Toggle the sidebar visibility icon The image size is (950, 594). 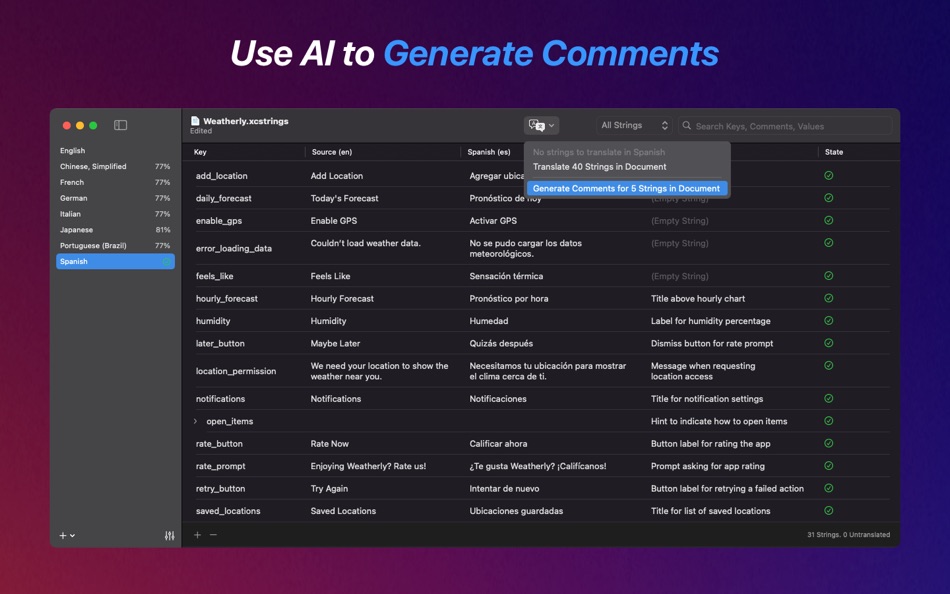(120, 124)
